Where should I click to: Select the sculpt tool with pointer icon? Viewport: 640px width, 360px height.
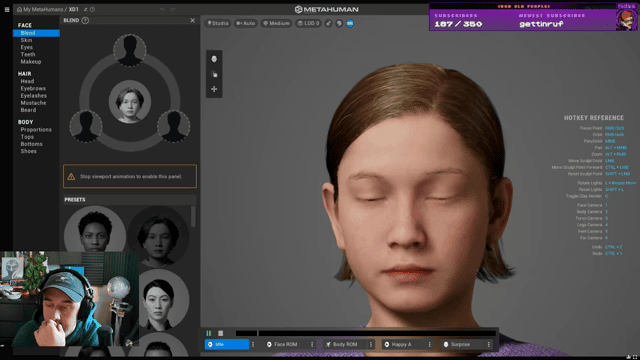(214, 74)
